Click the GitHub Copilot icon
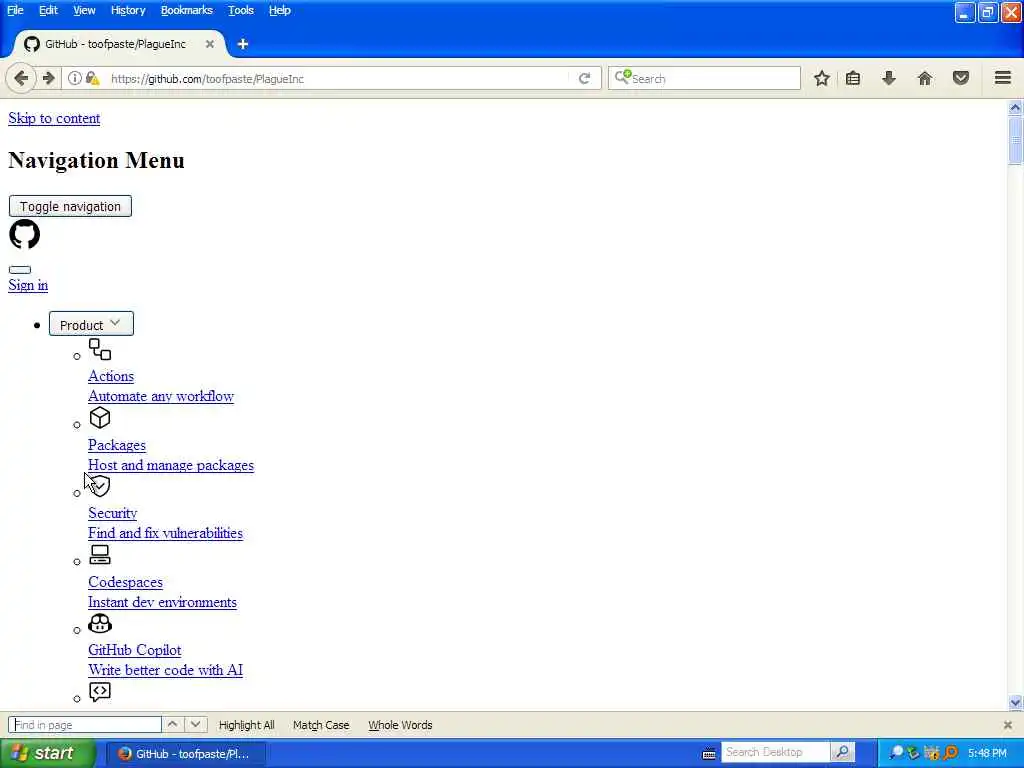The image size is (1024, 768). 100,623
